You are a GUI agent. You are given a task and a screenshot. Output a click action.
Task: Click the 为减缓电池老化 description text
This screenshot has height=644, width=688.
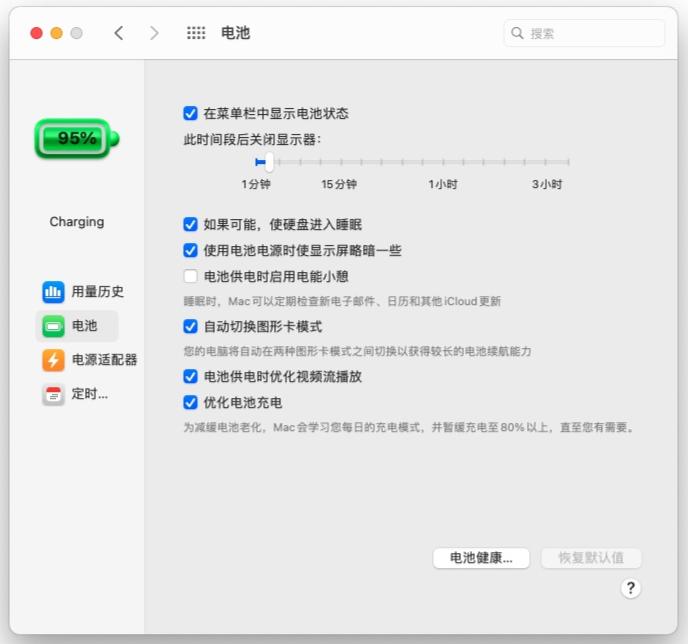tap(409, 427)
